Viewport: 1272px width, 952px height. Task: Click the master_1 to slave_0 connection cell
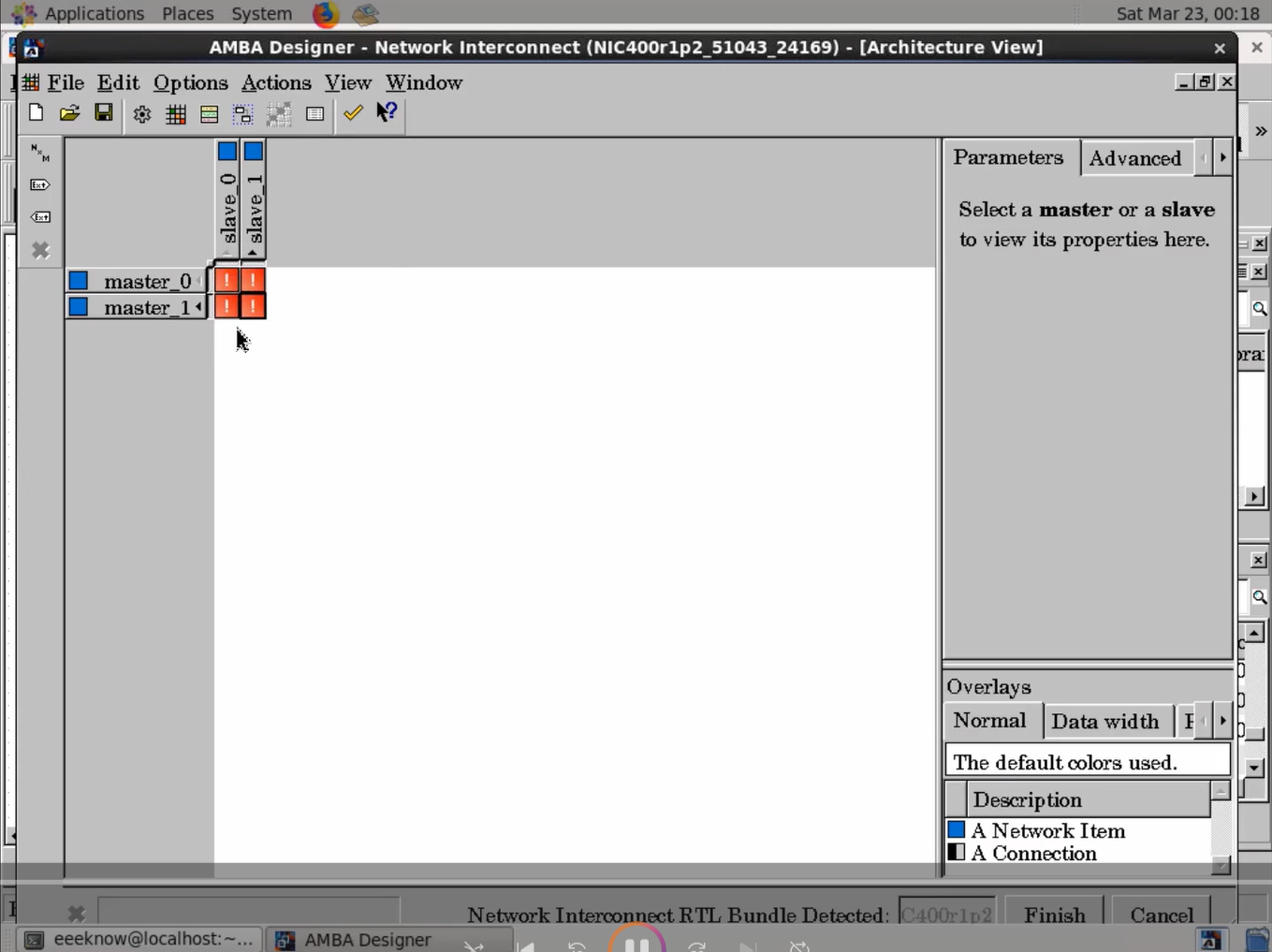pos(227,306)
